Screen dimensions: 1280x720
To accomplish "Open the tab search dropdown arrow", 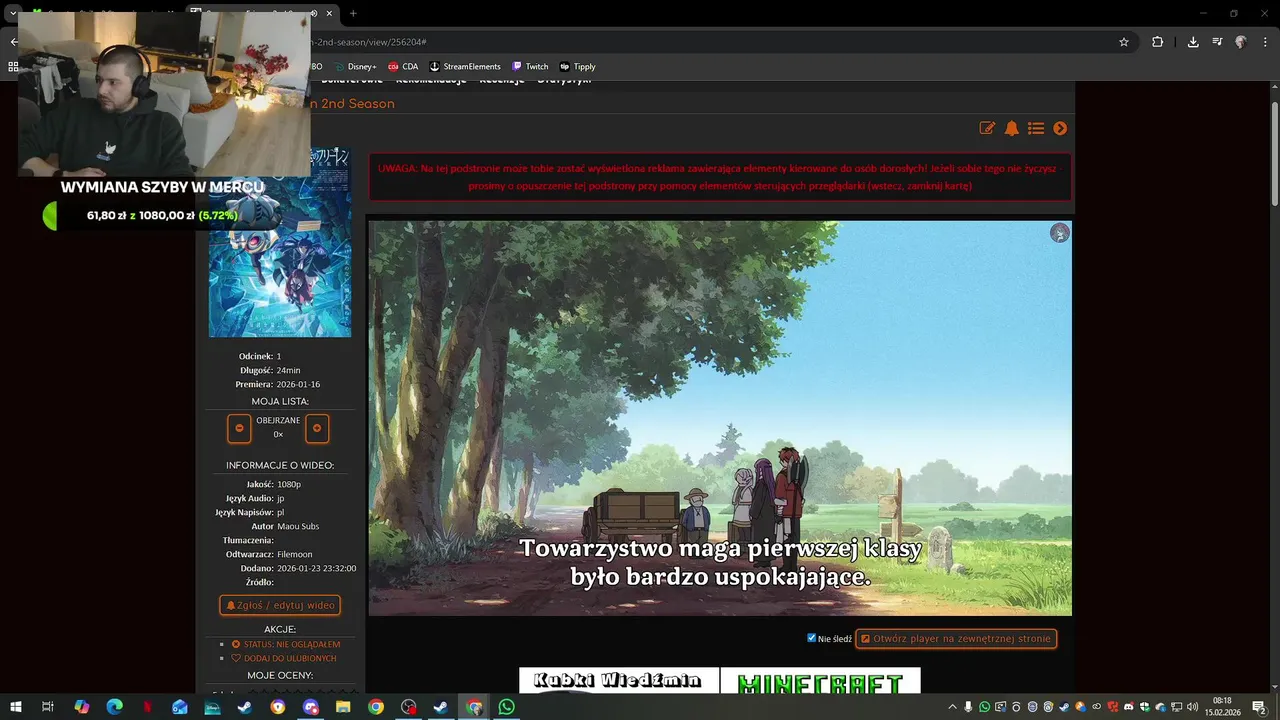I will click(13, 13).
